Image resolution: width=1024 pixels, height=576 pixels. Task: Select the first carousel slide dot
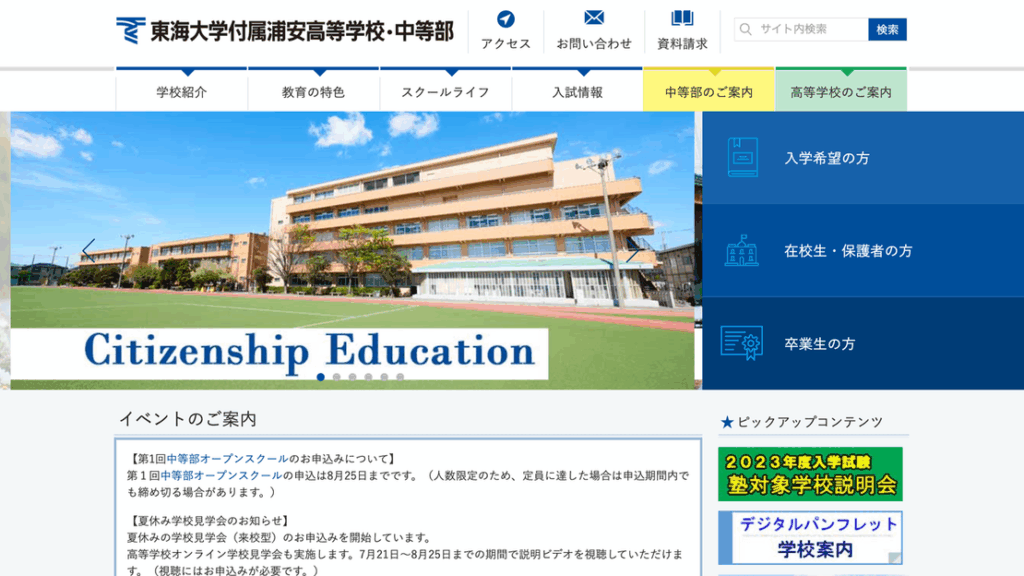point(321,377)
